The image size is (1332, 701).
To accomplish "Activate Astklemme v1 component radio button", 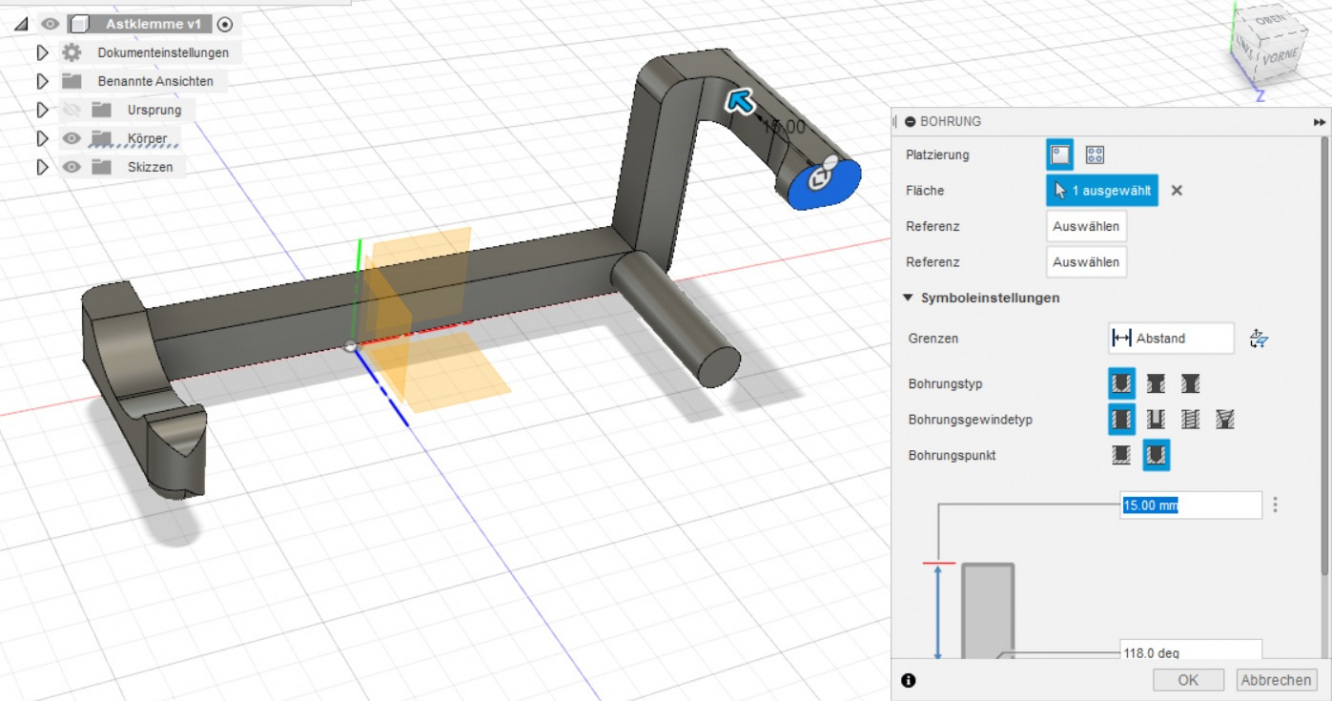I will (x=225, y=24).
